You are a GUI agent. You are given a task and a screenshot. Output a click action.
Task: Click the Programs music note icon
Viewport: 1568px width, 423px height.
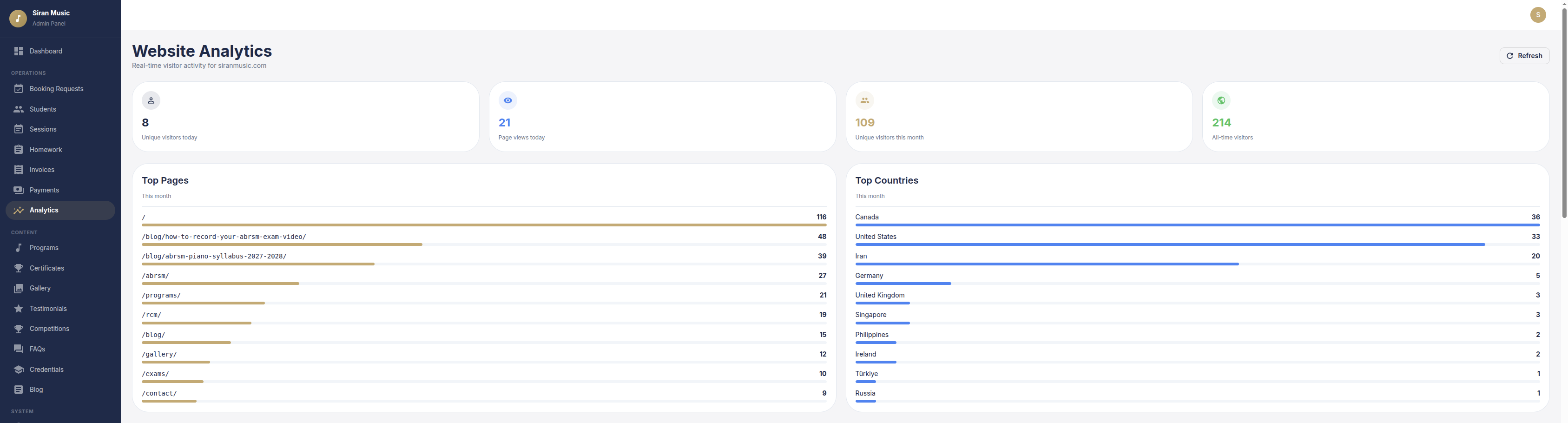[x=19, y=248]
